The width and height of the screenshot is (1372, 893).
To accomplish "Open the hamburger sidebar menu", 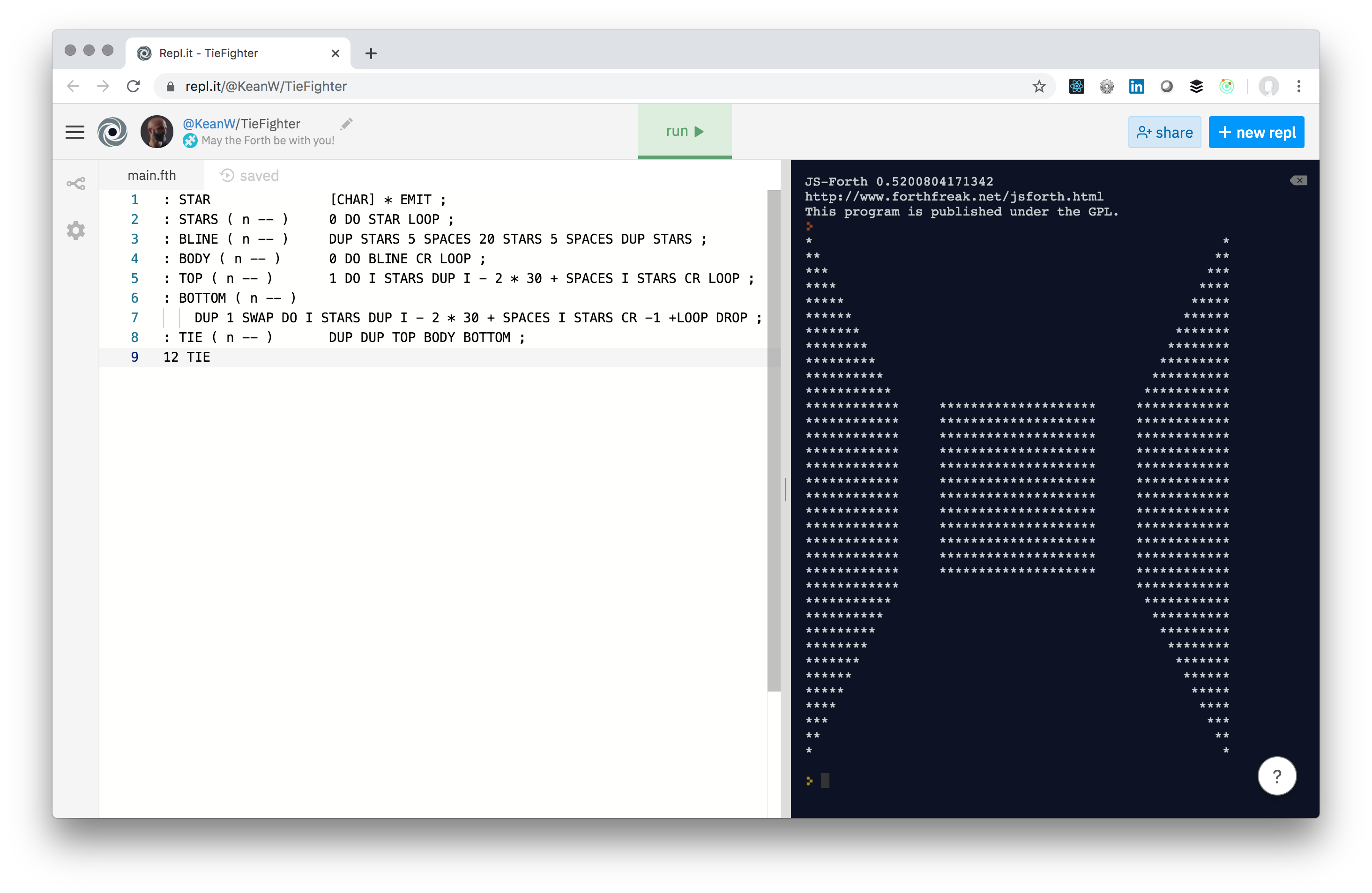I will point(75,132).
